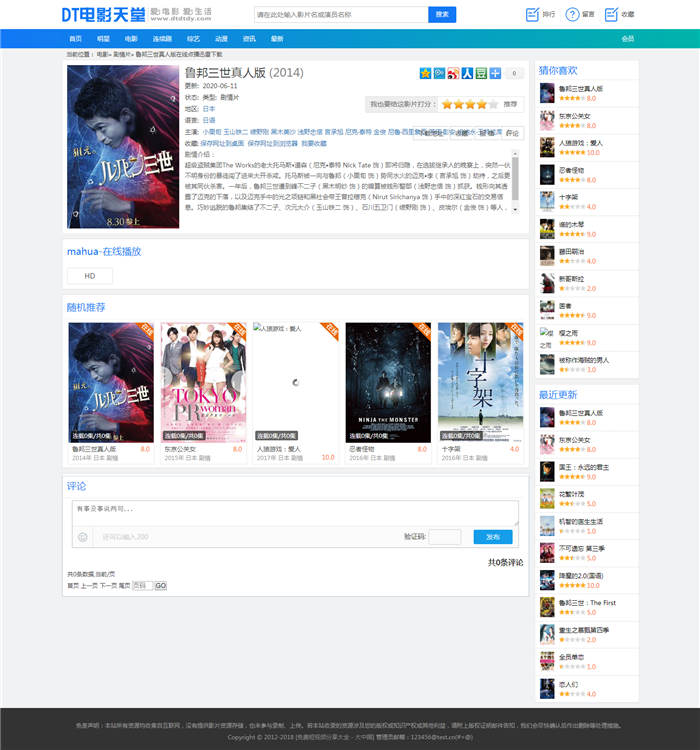Select the 综艺 navigation item
This screenshot has width=700, height=750.
pyautogui.click(x=192, y=39)
